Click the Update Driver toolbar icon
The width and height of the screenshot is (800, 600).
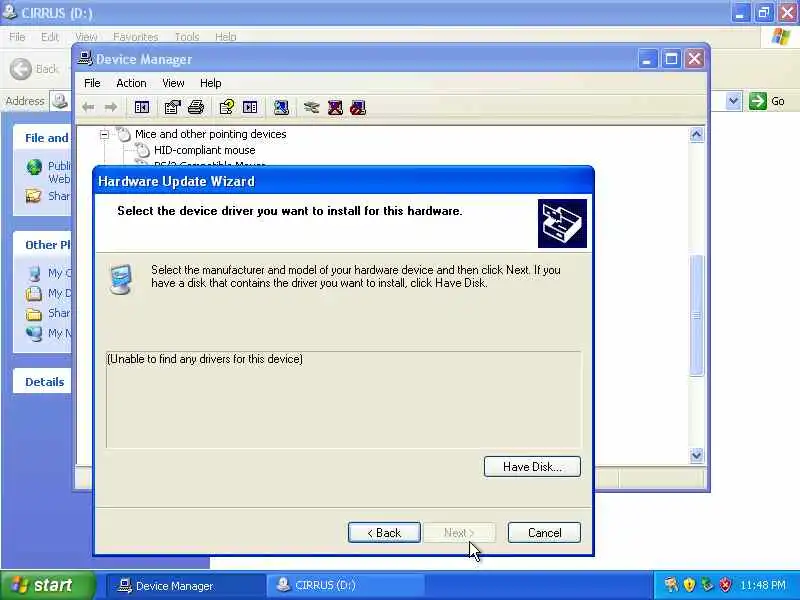click(311, 107)
